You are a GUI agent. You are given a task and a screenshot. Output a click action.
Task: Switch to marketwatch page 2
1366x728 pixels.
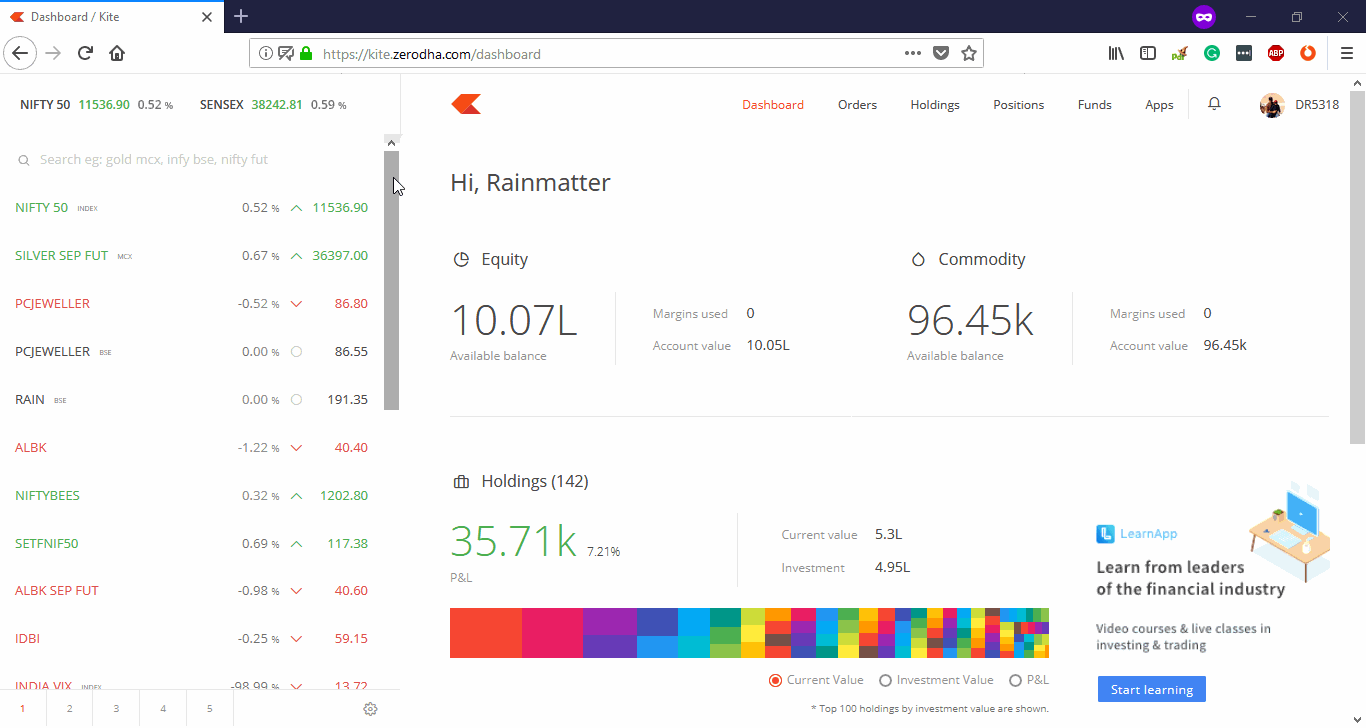pyautogui.click(x=69, y=708)
